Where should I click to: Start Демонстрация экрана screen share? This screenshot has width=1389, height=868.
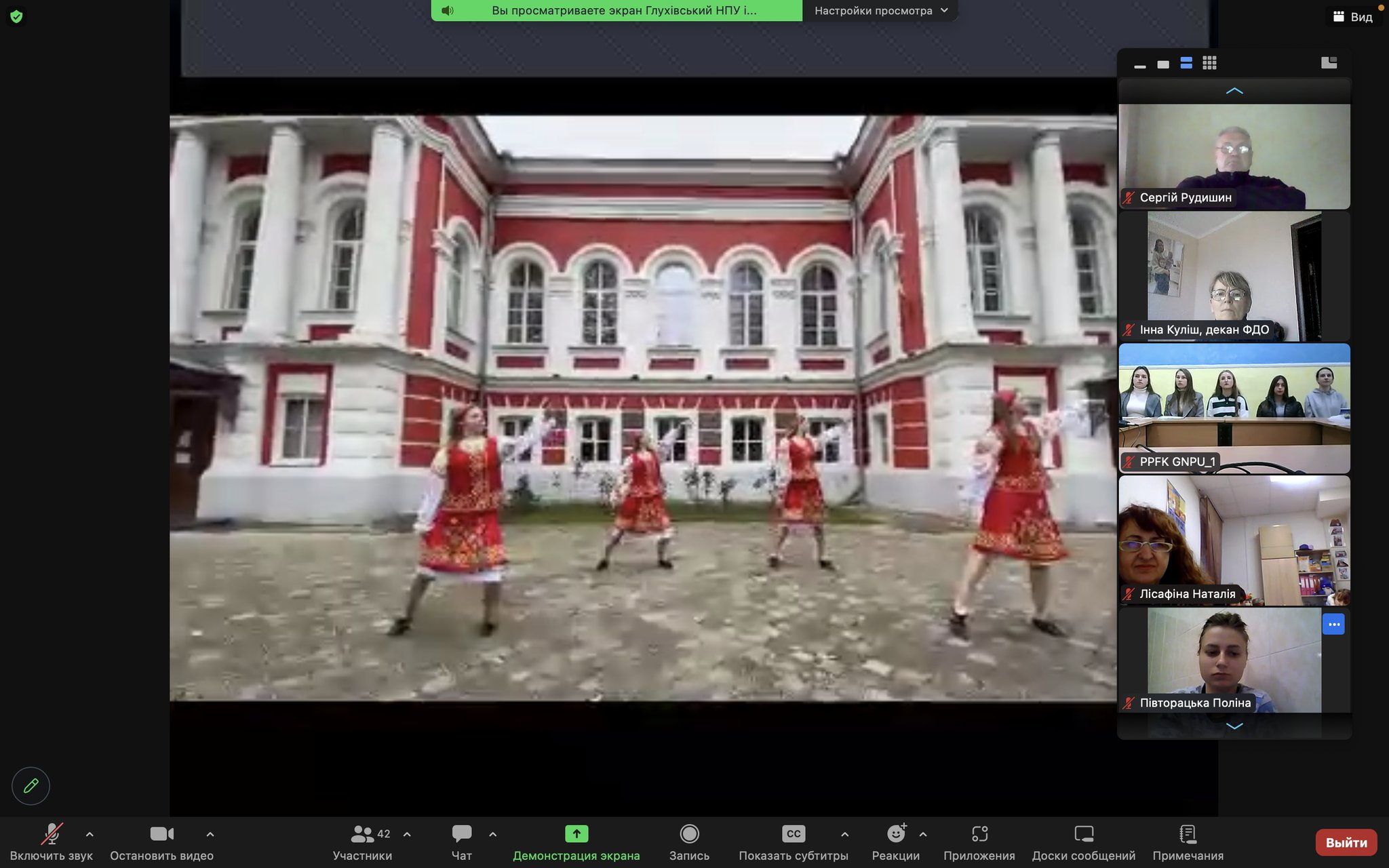576,842
